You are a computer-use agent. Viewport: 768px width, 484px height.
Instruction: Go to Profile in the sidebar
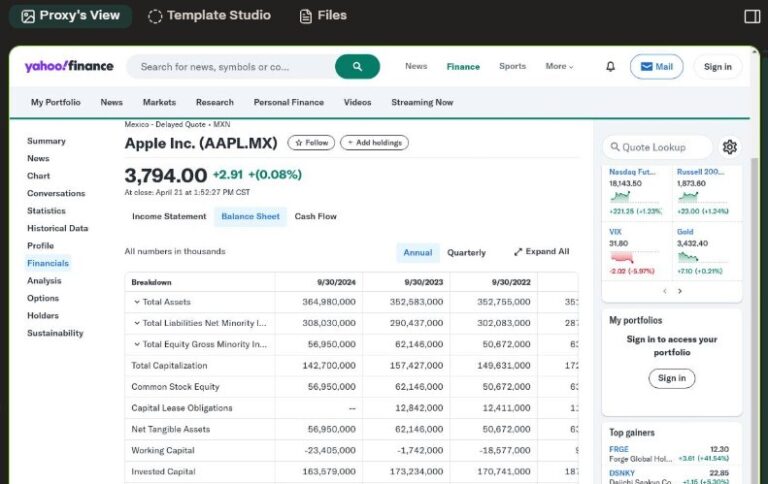[x=40, y=246]
